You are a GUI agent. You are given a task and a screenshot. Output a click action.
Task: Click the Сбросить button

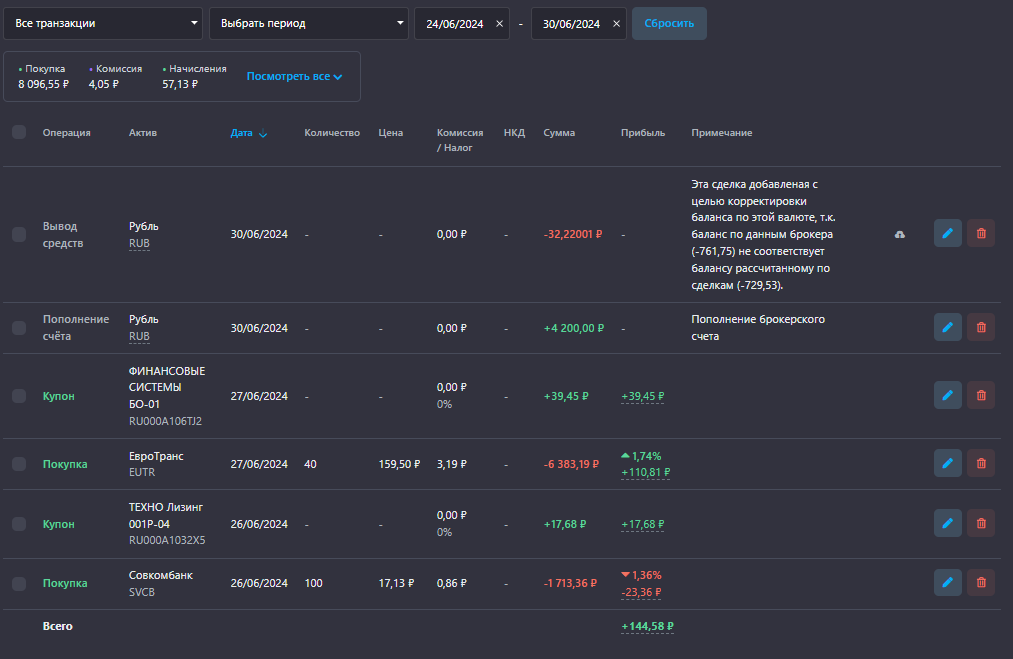[669, 23]
